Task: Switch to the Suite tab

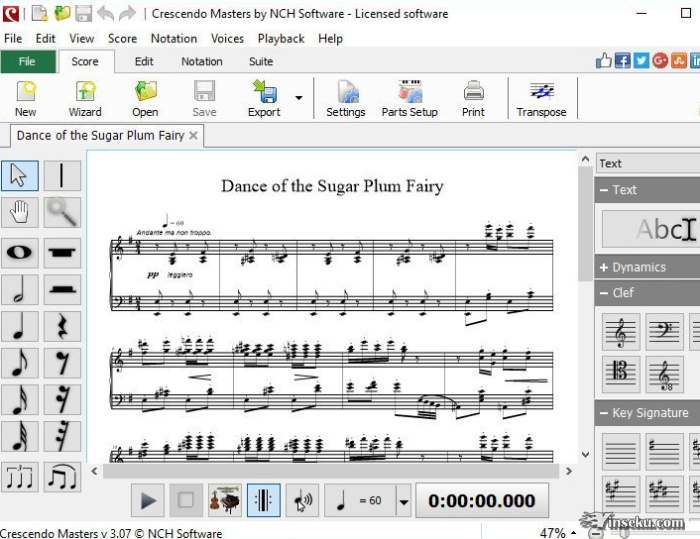Action: [261, 61]
